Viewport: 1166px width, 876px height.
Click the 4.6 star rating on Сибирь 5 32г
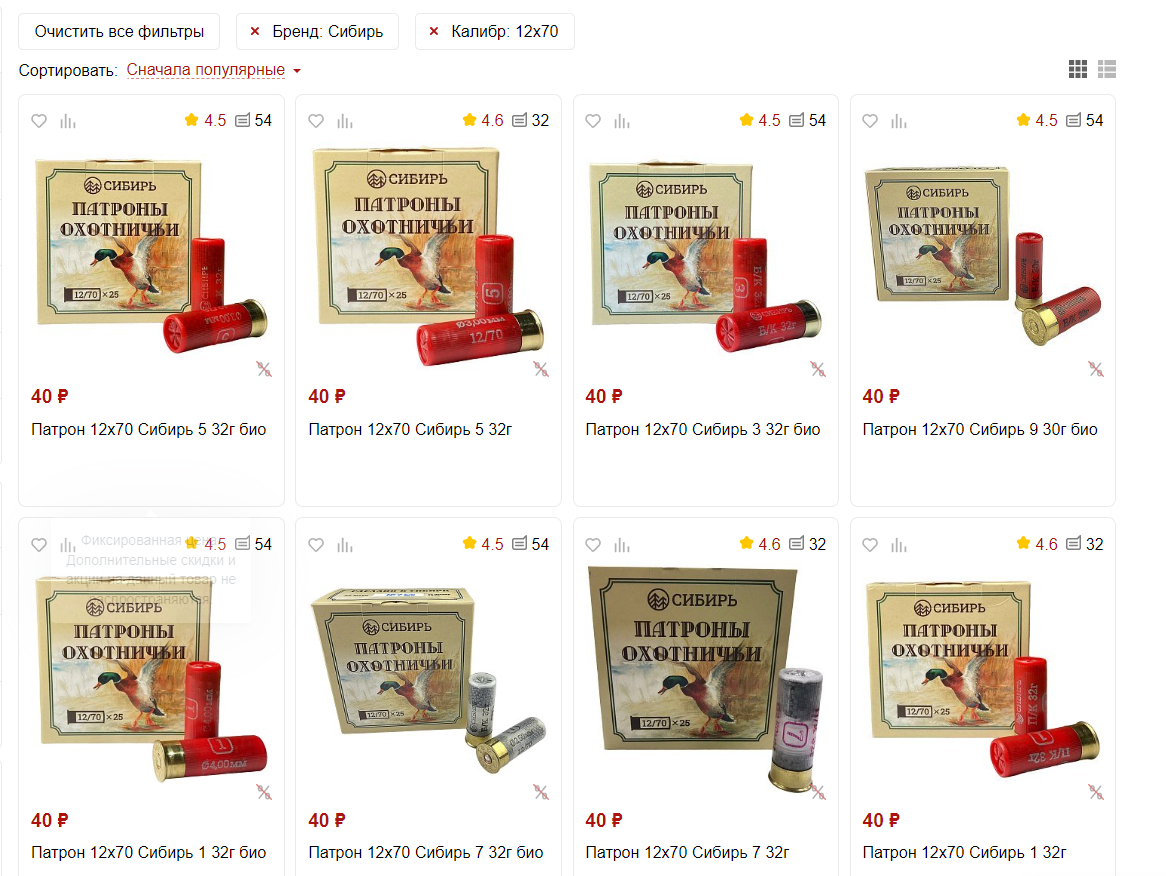click(x=483, y=120)
